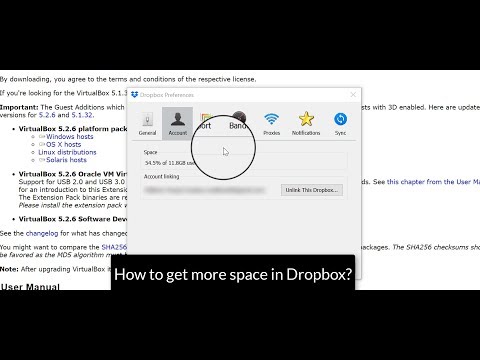
Task: Open the Windows hosts link in browser
Action: coord(70,137)
